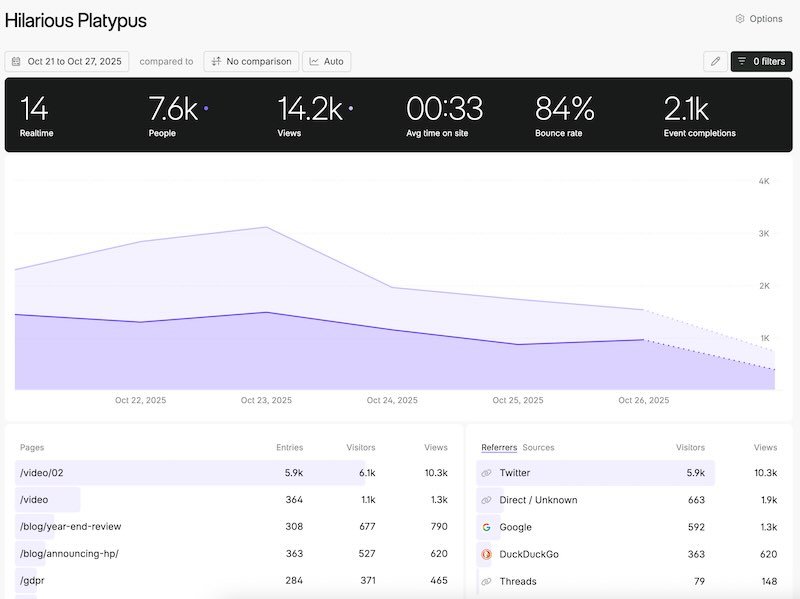Click the chart-line icon on the Auto button
Viewport: 800px width, 599px height.
coord(314,61)
